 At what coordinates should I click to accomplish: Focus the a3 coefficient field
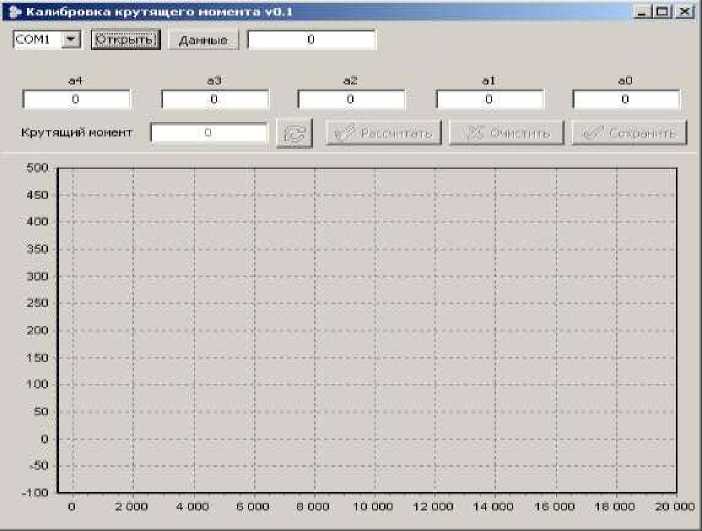pos(215,99)
